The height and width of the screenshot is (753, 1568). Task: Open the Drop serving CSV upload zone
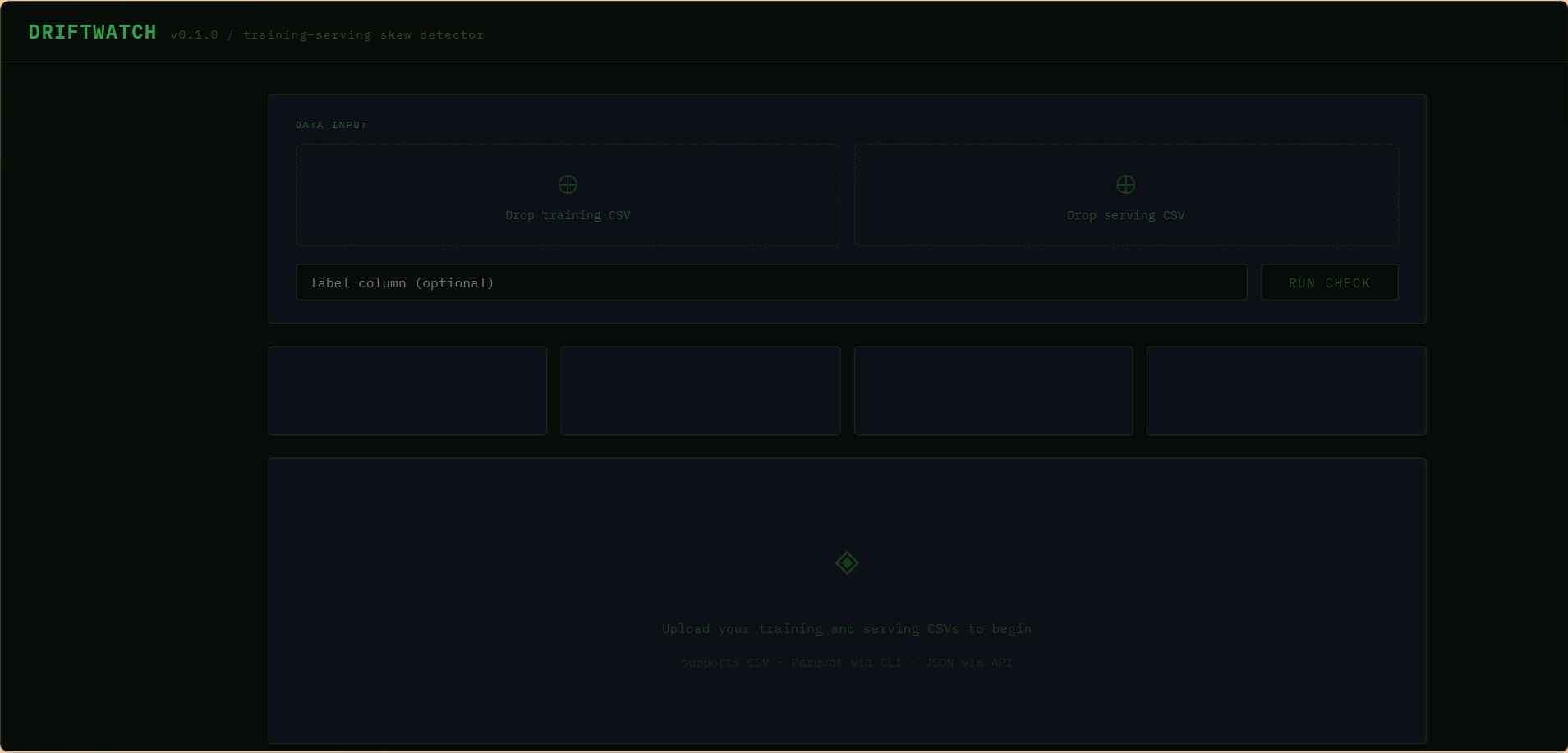1126,195
